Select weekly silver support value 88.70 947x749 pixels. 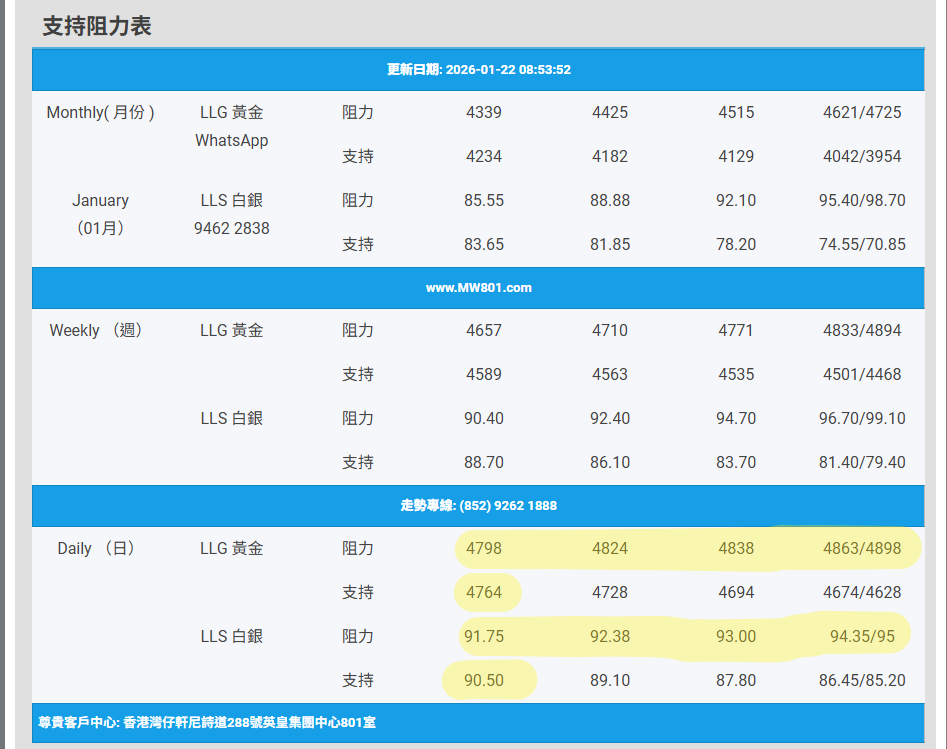(484, 462)
